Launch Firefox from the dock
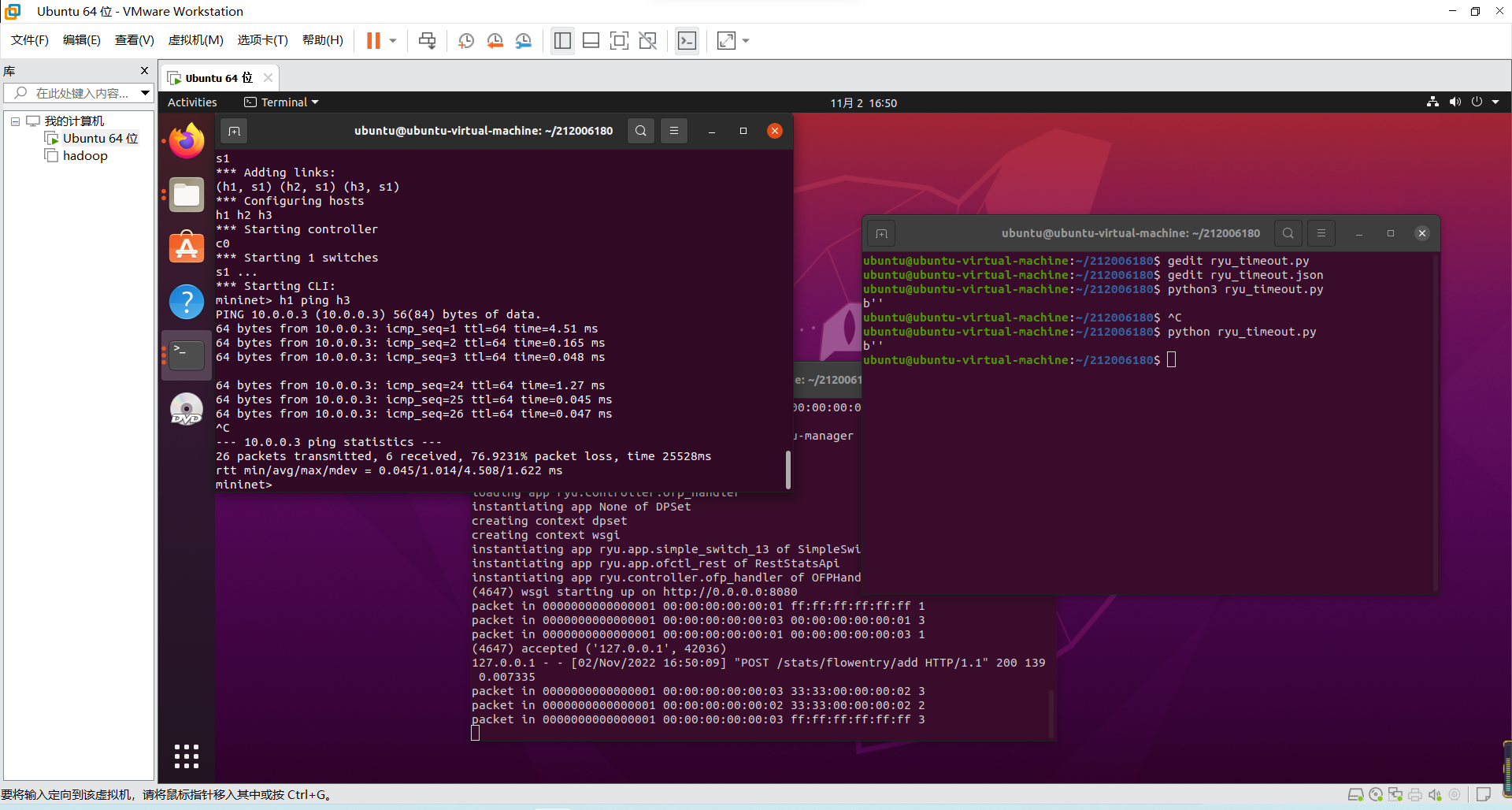The height and width of the screenshot is (810, 1512). pos(187,142)
